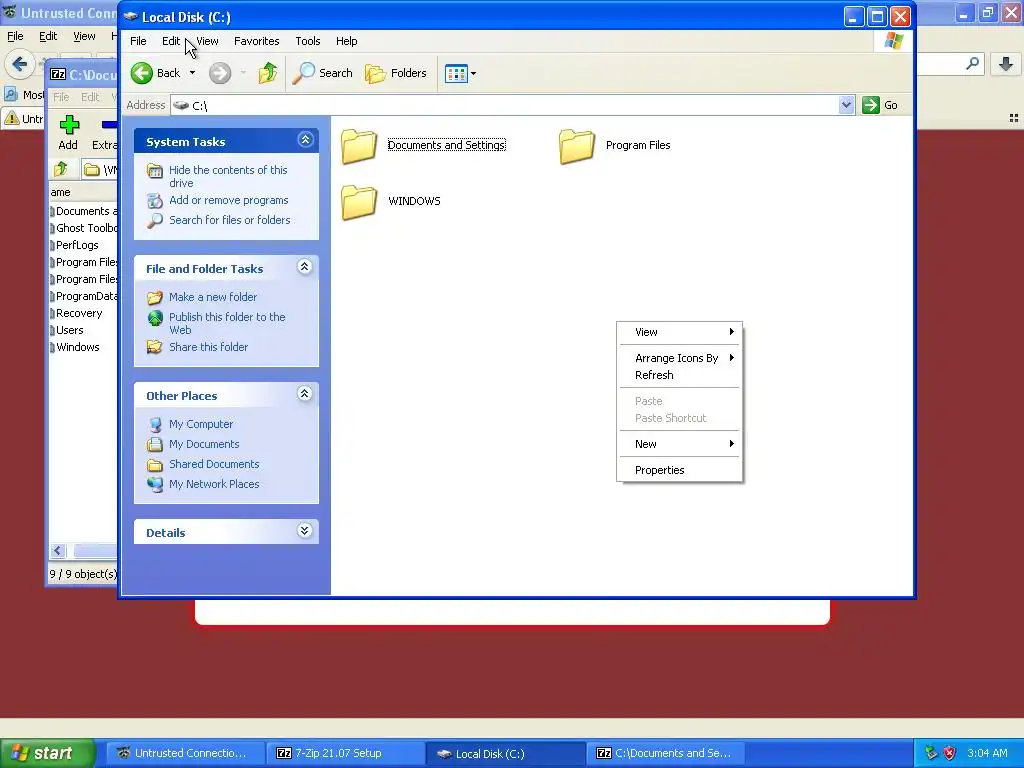Click Publish this folder to the Web
The height and width of the screenshot is (768, 1024).
point(227,323)
